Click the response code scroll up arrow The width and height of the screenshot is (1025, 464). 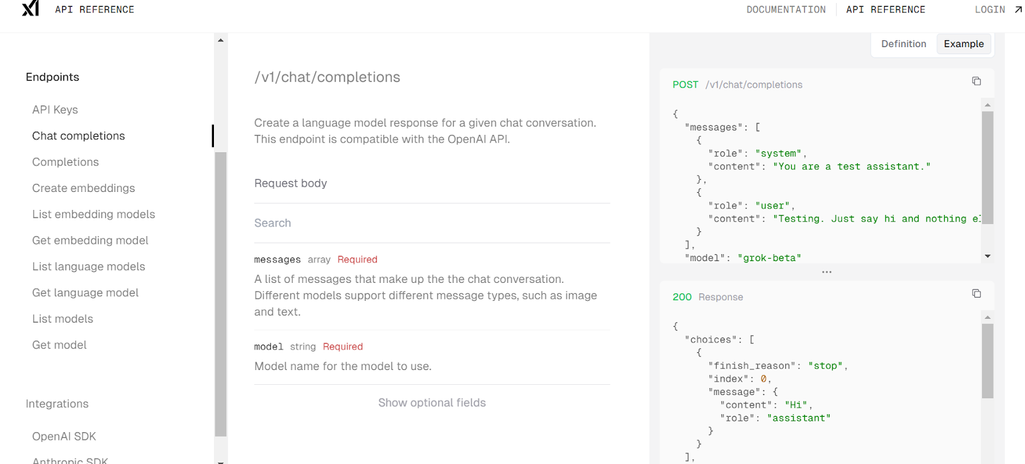[x=988, y=317]
